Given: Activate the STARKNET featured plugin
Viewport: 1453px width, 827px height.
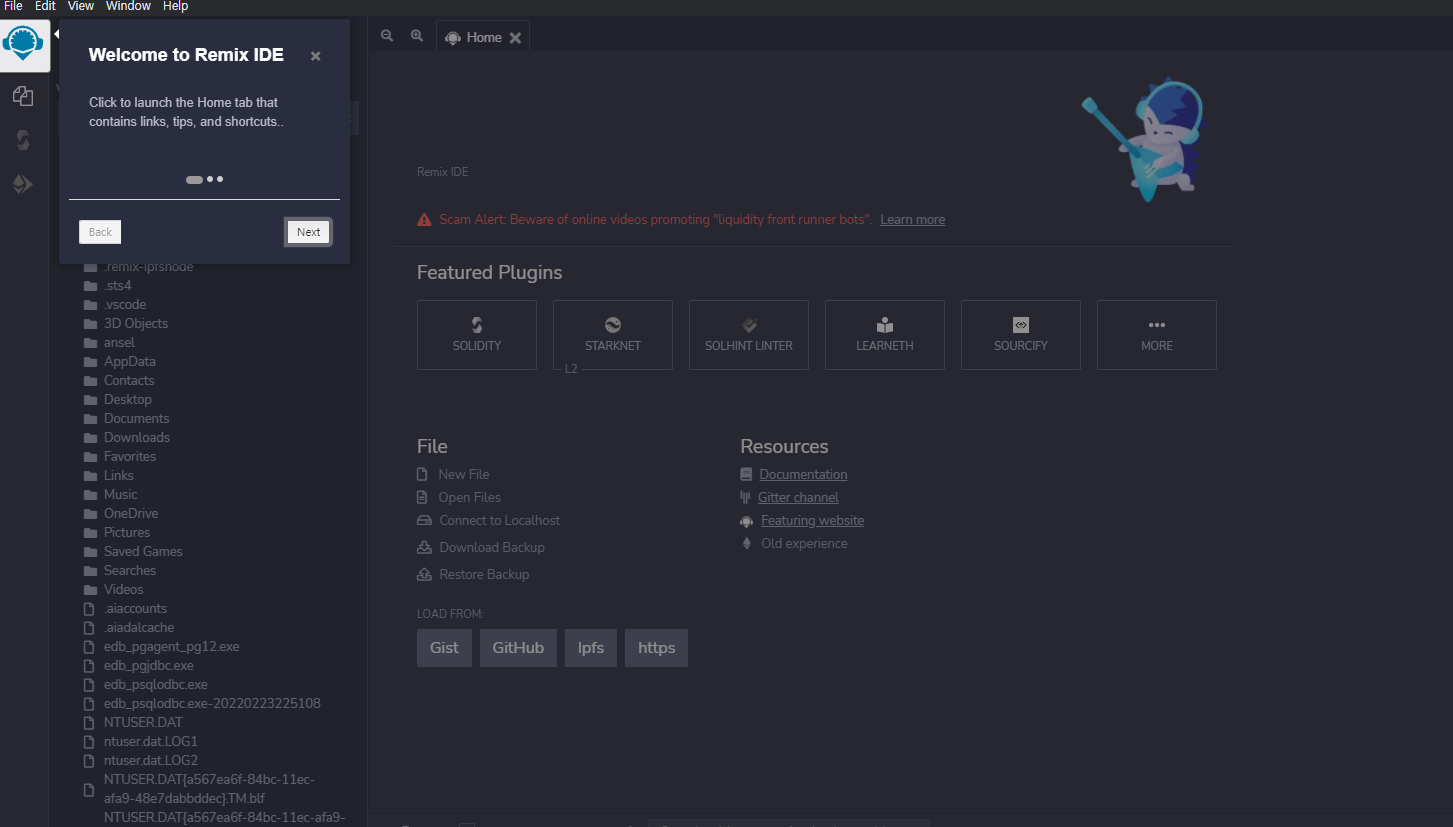Looking at the screenshot, I should [x=613, y=335].
